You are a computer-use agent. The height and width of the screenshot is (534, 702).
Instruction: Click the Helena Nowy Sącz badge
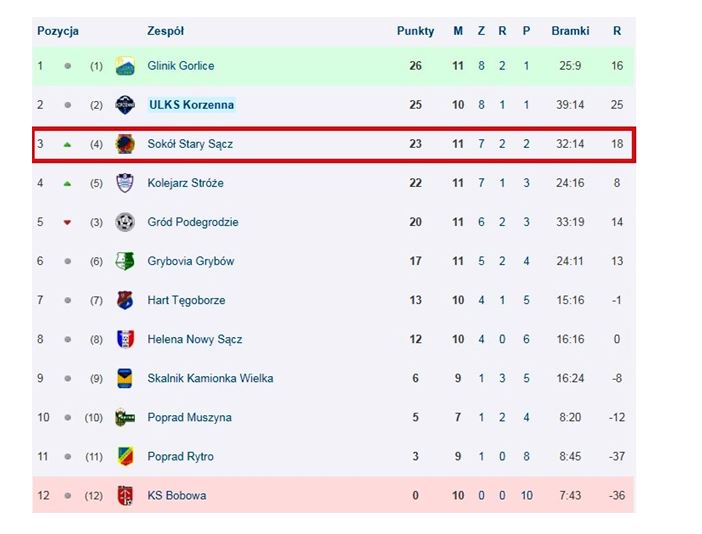125,339
